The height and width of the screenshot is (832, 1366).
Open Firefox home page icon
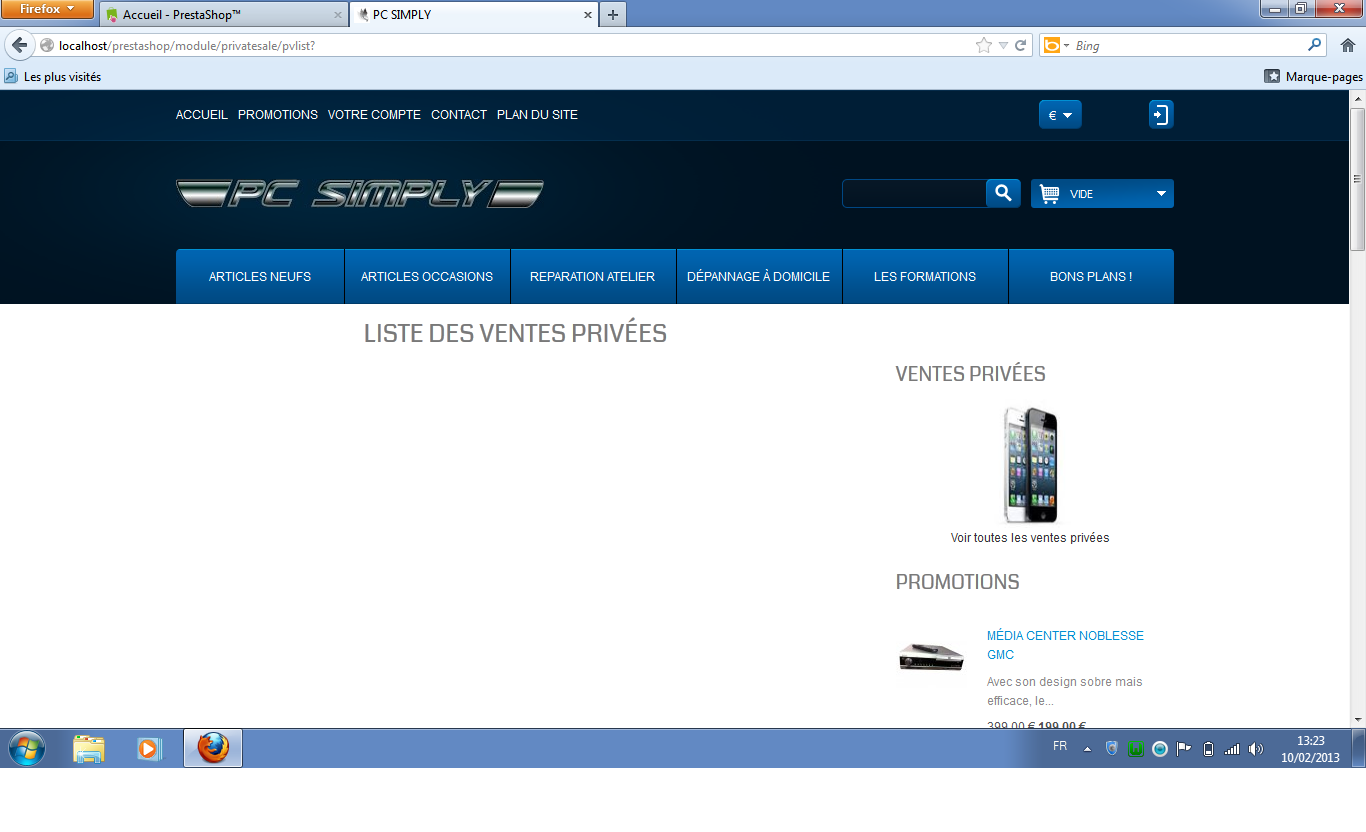1347,45
